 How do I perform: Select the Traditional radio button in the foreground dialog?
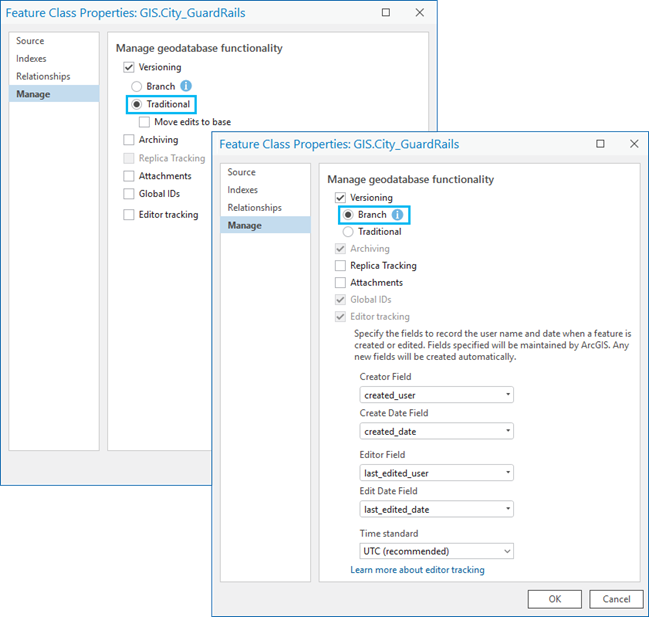348,232
